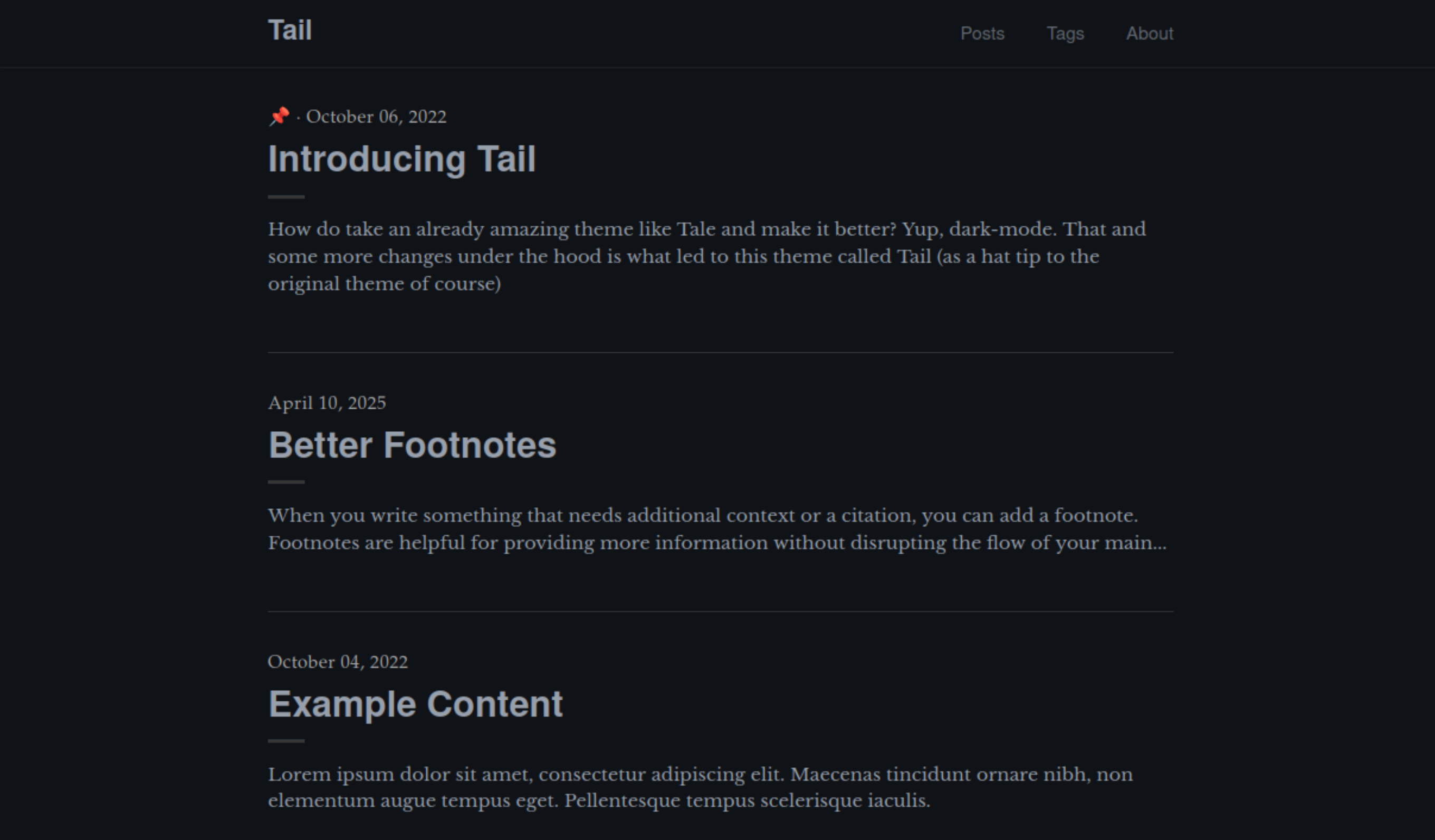Open the Posts page

983,33
